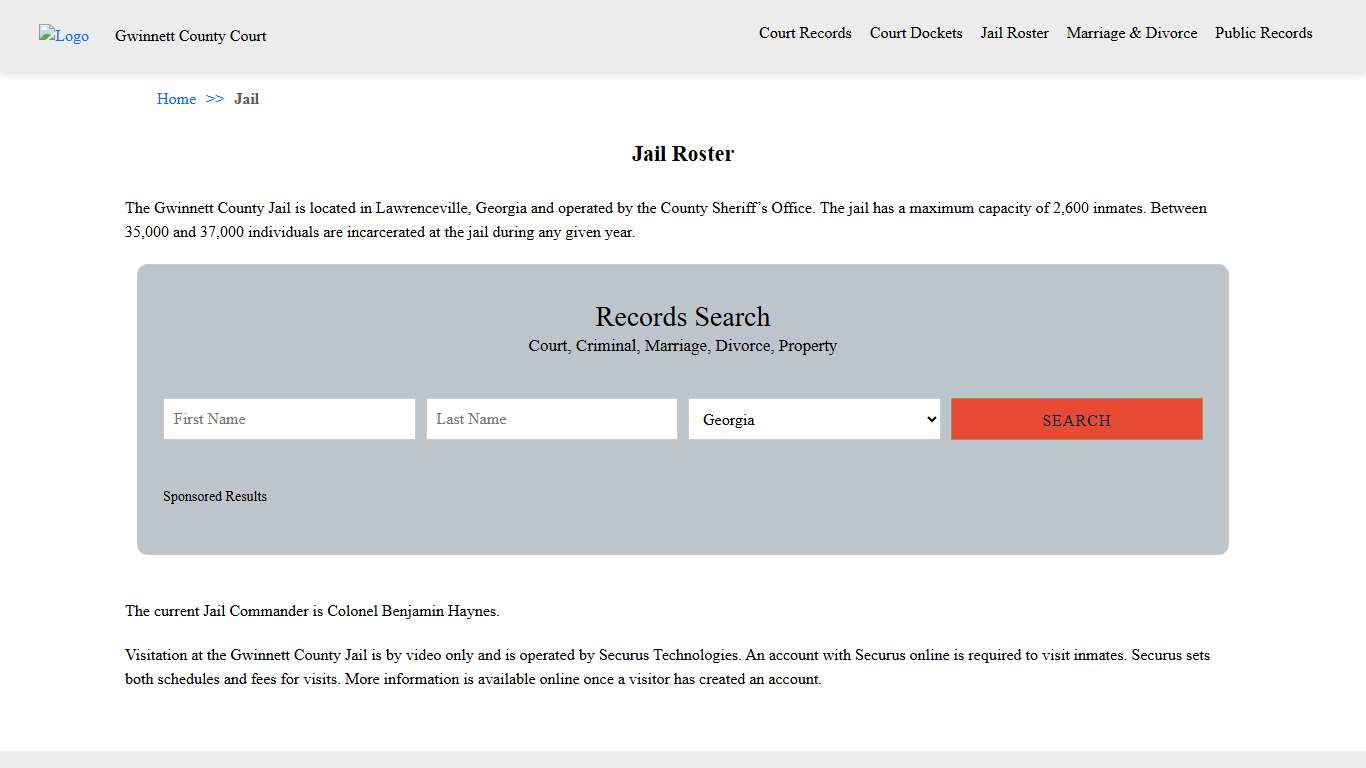
Task: Click inside the First Name field
Action: pyautogui.click(x=288, y=419)
